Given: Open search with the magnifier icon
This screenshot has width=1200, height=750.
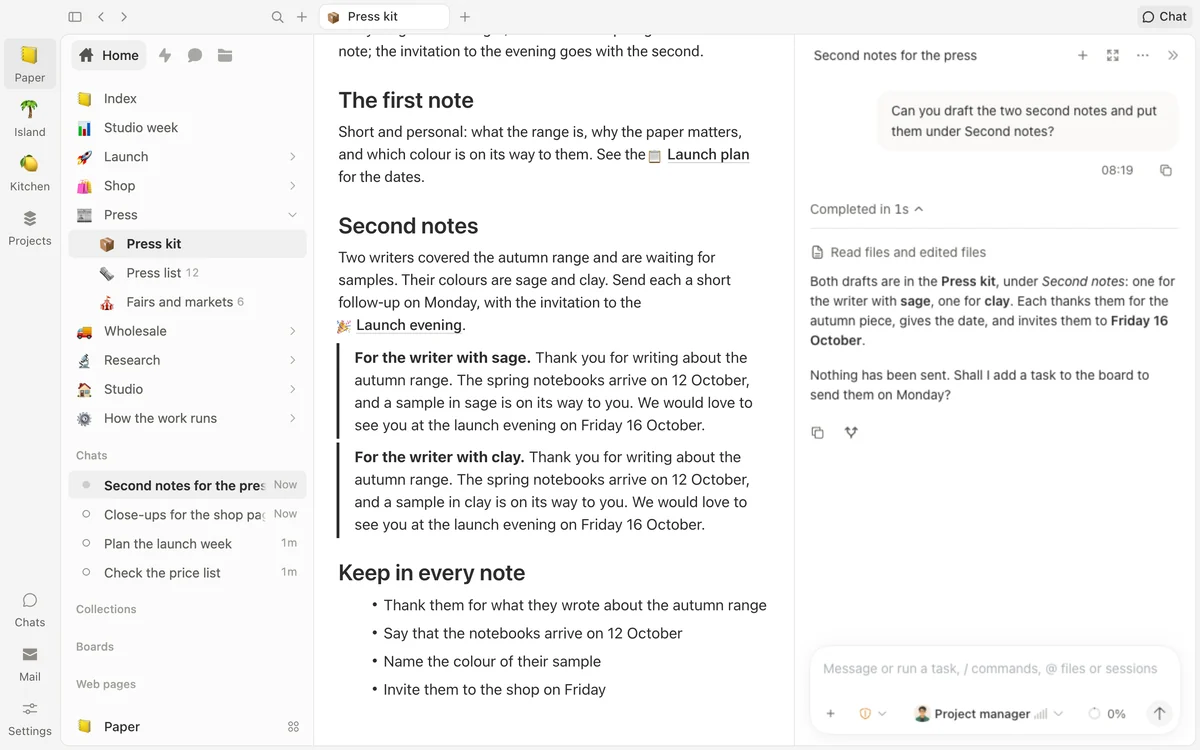Looking at the screenshot, I should [278, 17].
